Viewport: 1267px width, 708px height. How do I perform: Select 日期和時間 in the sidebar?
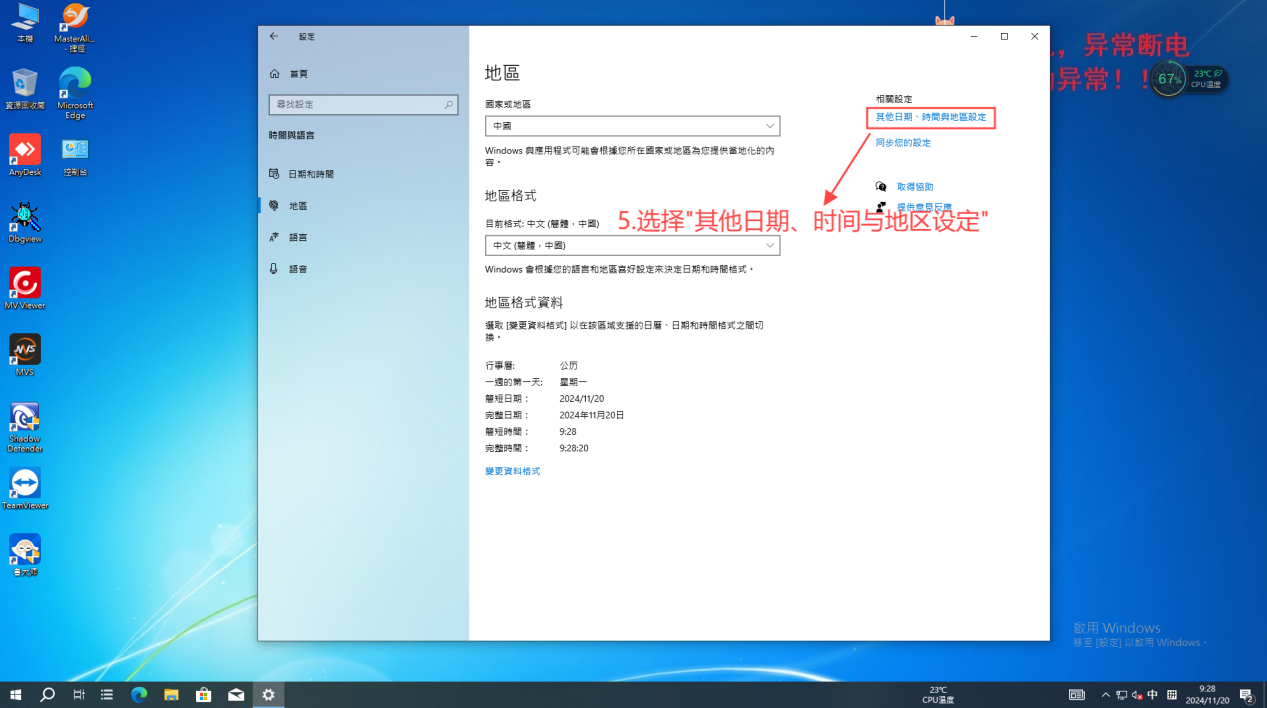(311, 174)
